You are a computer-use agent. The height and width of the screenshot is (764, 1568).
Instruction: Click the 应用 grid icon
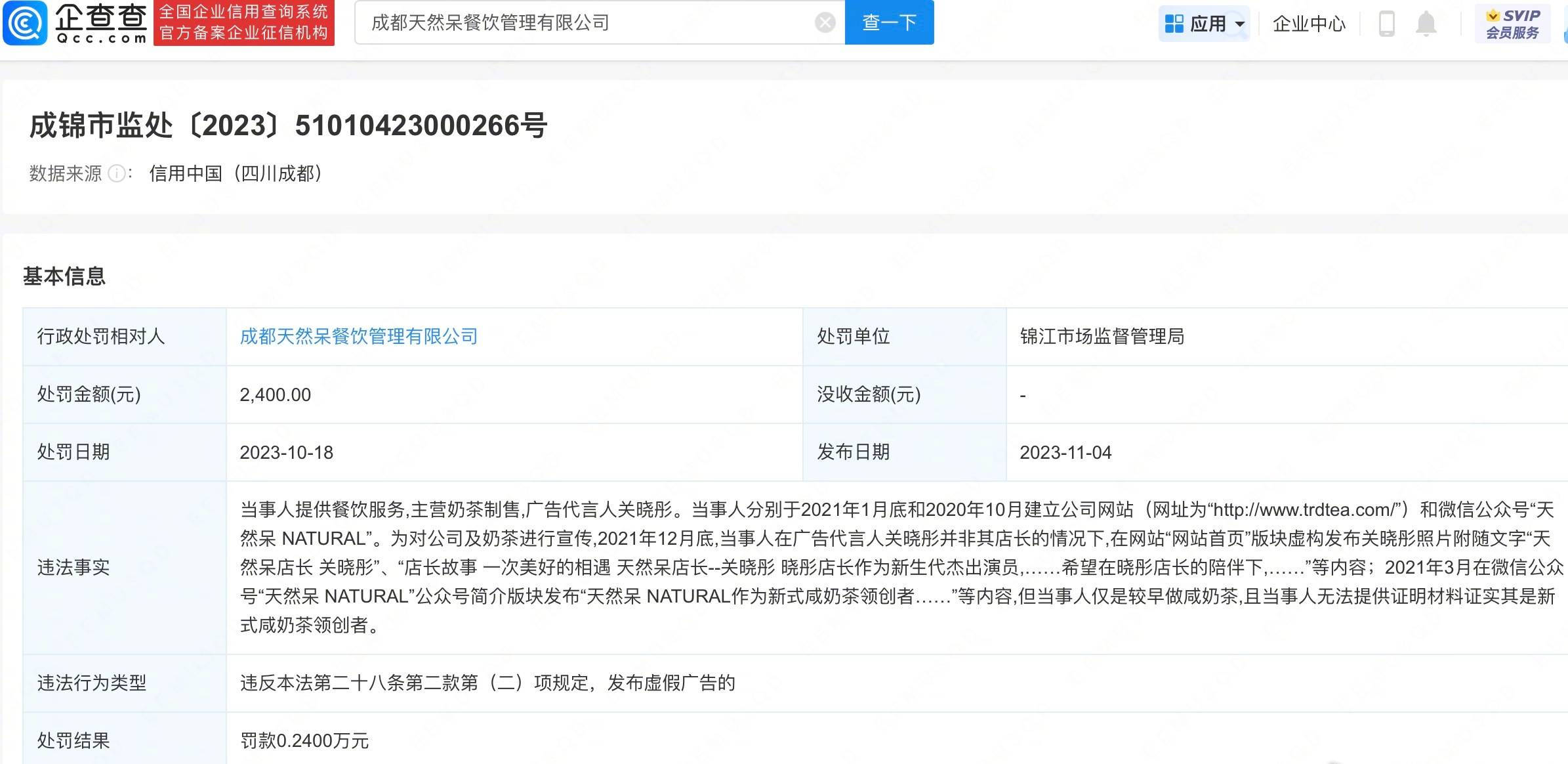1174,24
